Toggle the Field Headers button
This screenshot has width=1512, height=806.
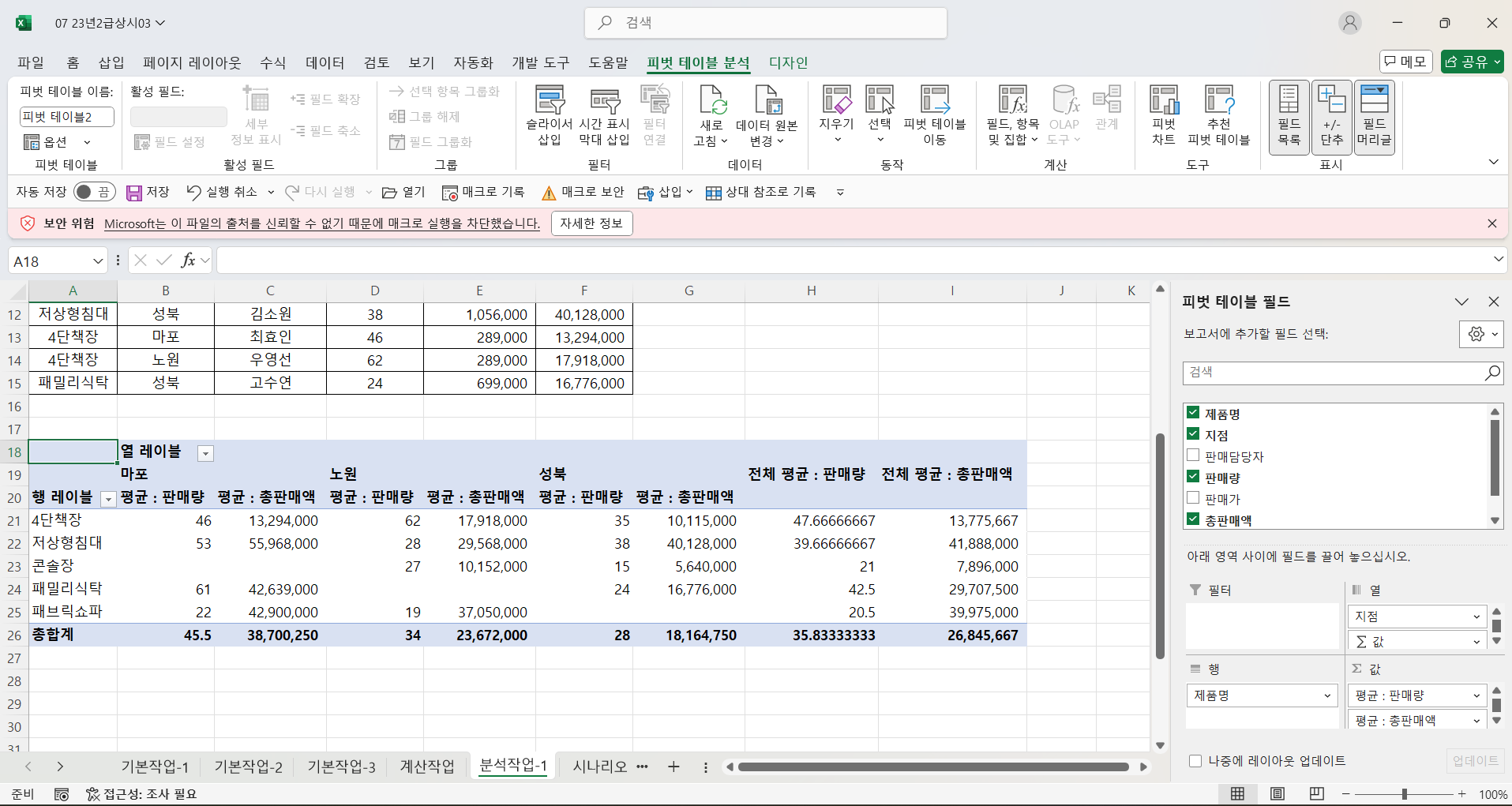point(1374,117)
